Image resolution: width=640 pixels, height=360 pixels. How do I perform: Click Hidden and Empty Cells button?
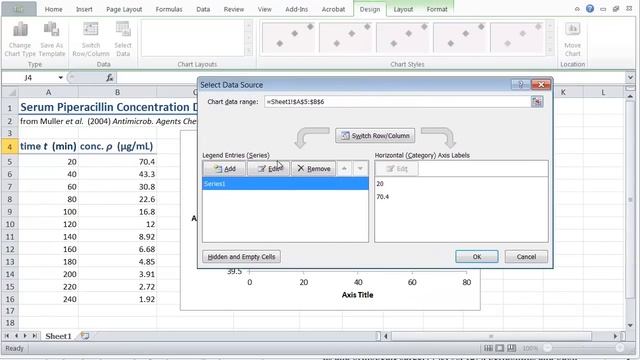click(241, 257)
